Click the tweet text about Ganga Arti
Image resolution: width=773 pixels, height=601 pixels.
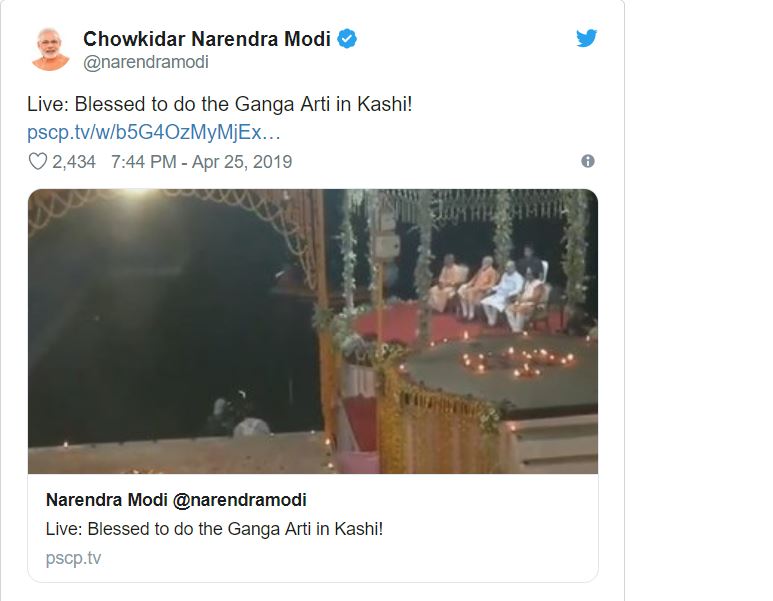(220, 105)
